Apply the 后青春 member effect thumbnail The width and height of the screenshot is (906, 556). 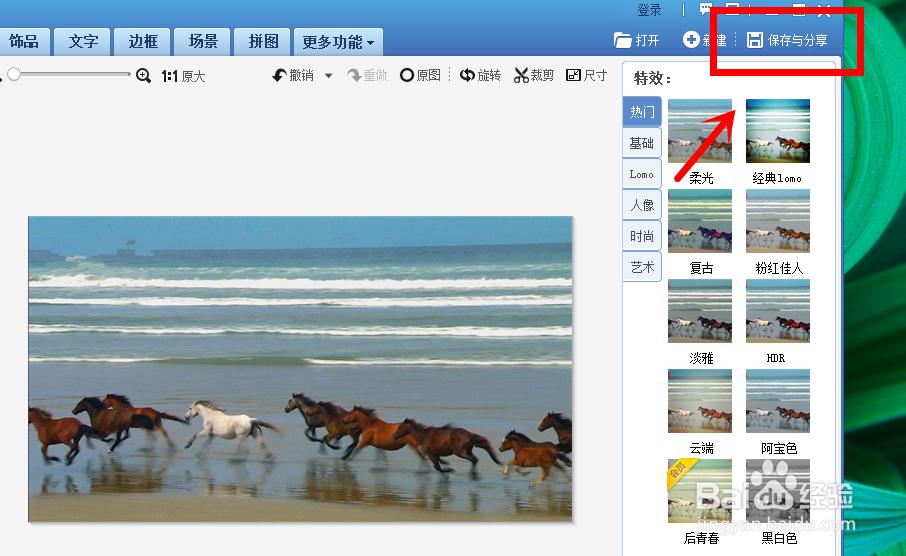click(700, 491)
